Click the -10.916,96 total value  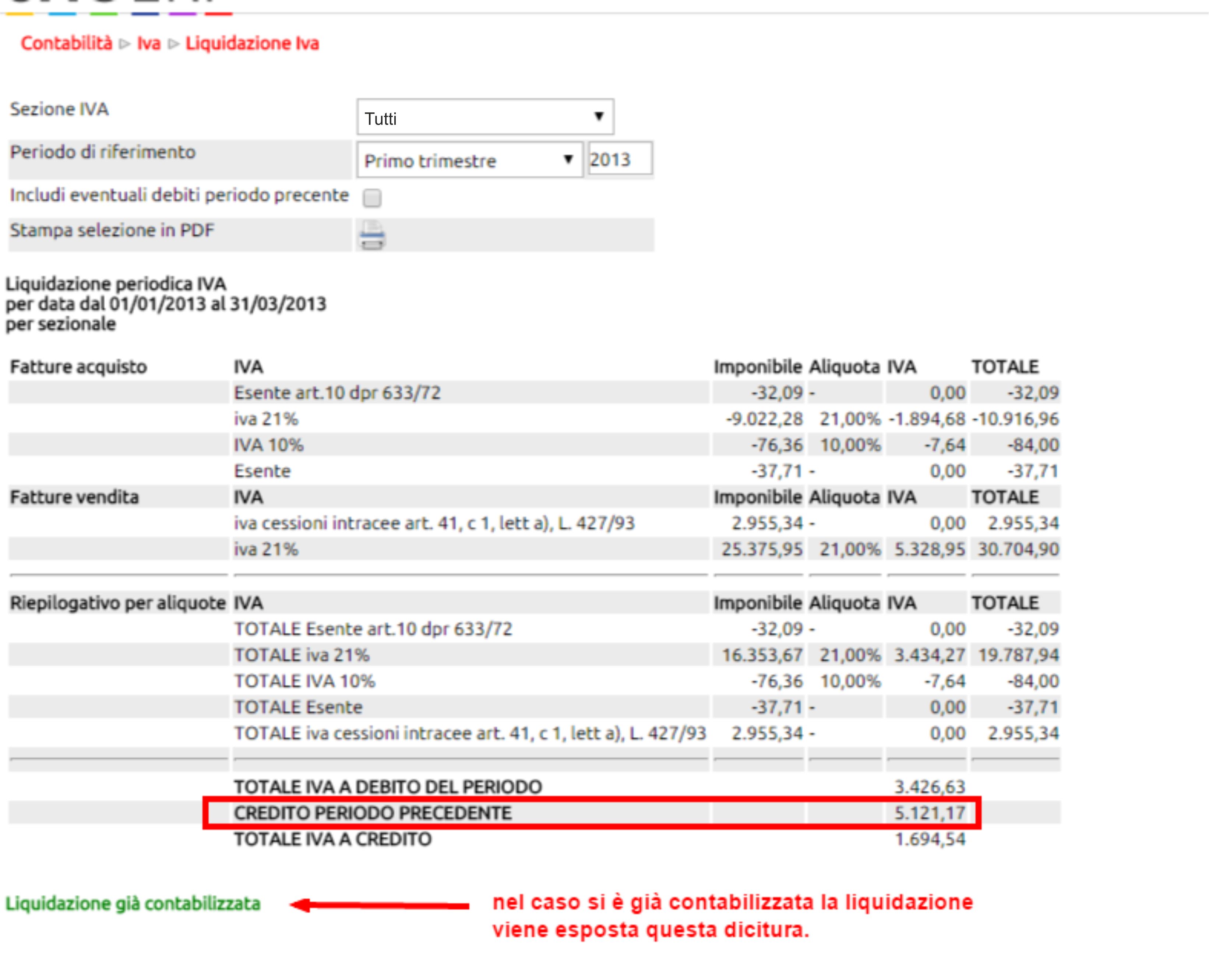click(1015, 419)
